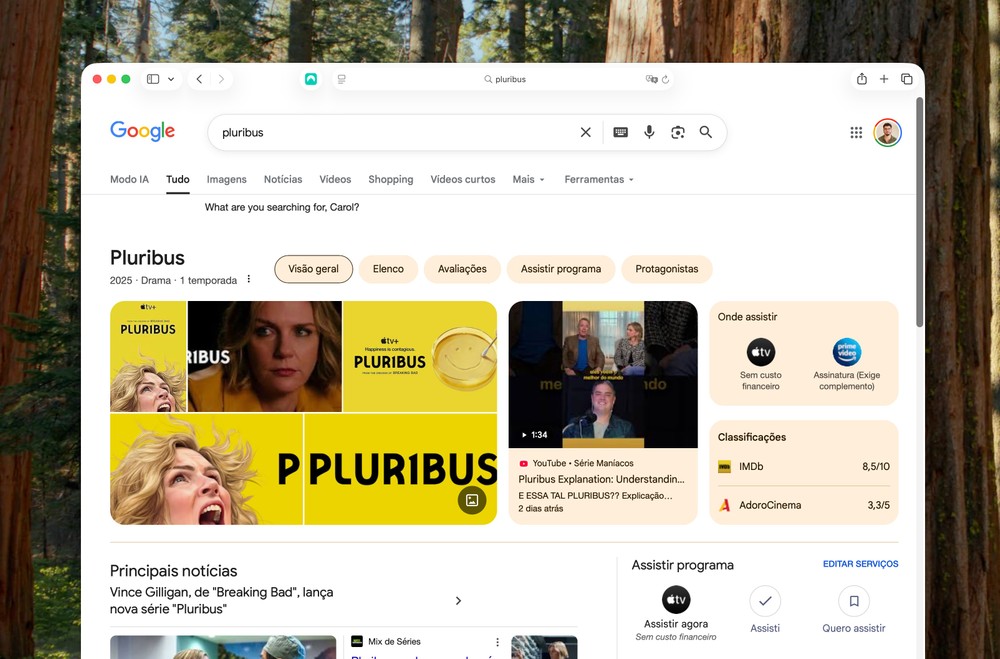Open the Ferramentas dropdown
Screen dimensions: 1000x659
point(599,180)
